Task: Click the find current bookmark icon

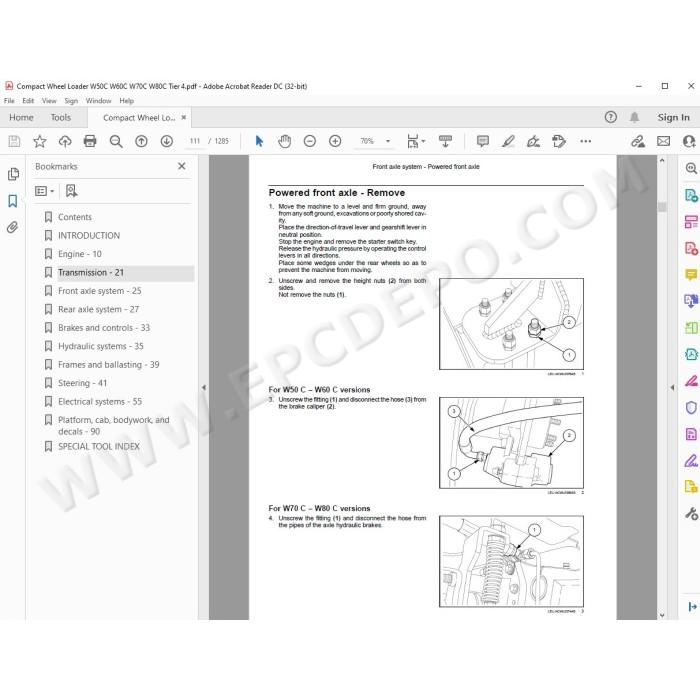Action: pyautogui.click(x=71, y=191)
